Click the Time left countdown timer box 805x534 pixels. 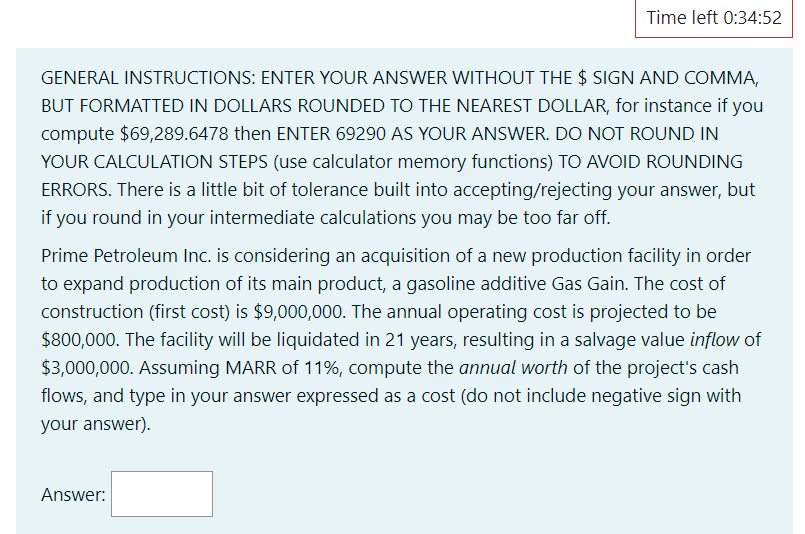click(x=714, y=18)
